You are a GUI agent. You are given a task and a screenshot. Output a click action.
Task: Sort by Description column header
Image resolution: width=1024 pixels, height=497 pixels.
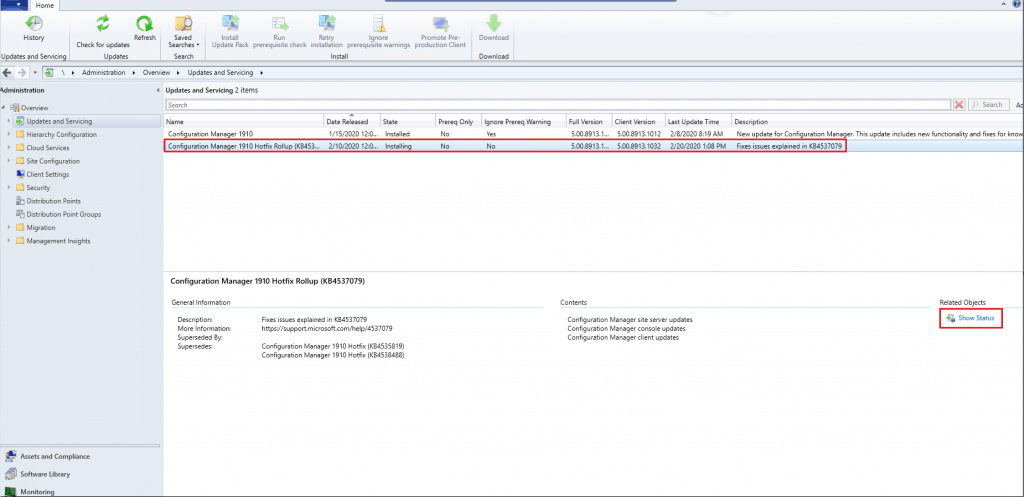(877, 121)
